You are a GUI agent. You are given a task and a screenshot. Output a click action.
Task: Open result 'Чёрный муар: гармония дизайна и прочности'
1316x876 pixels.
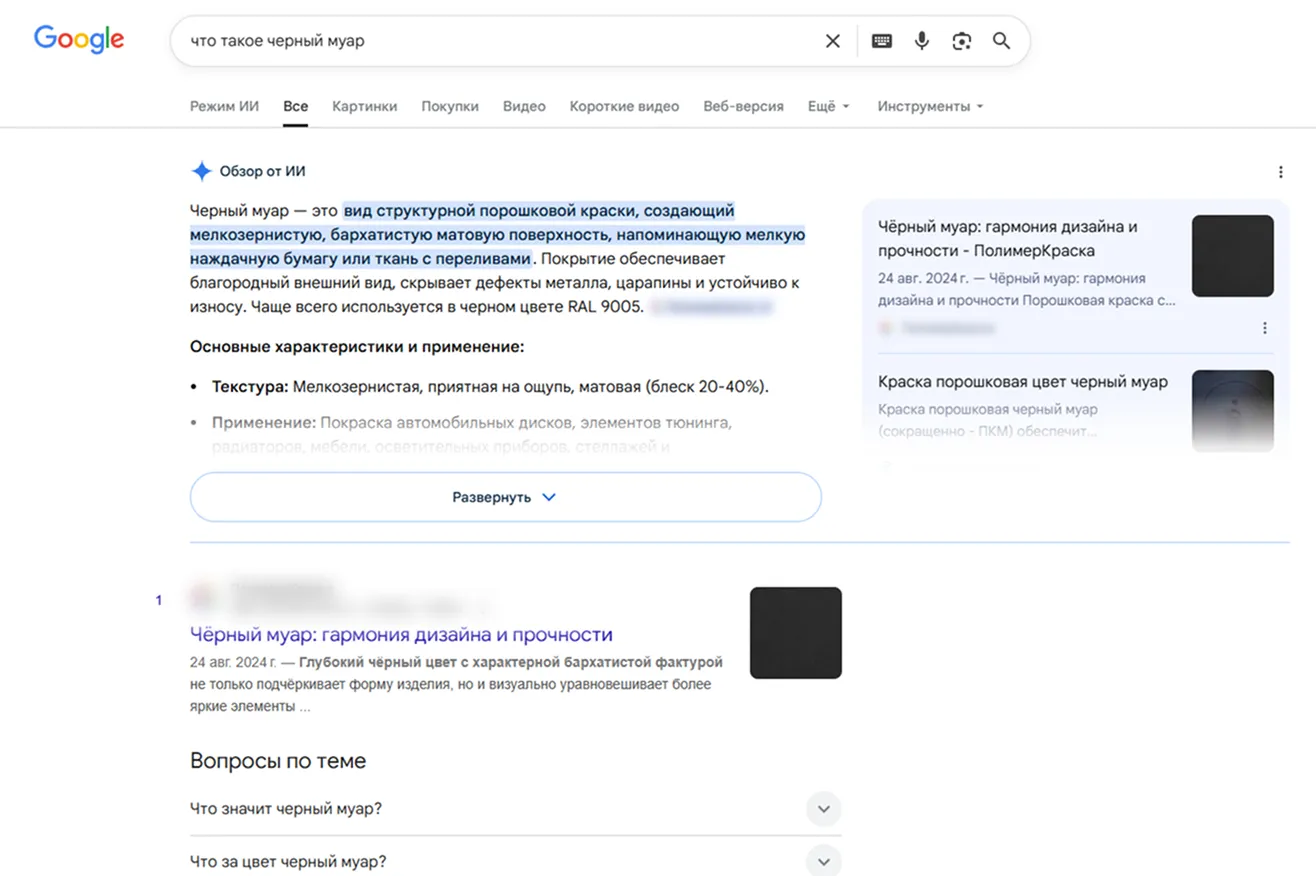click(401, 634)
